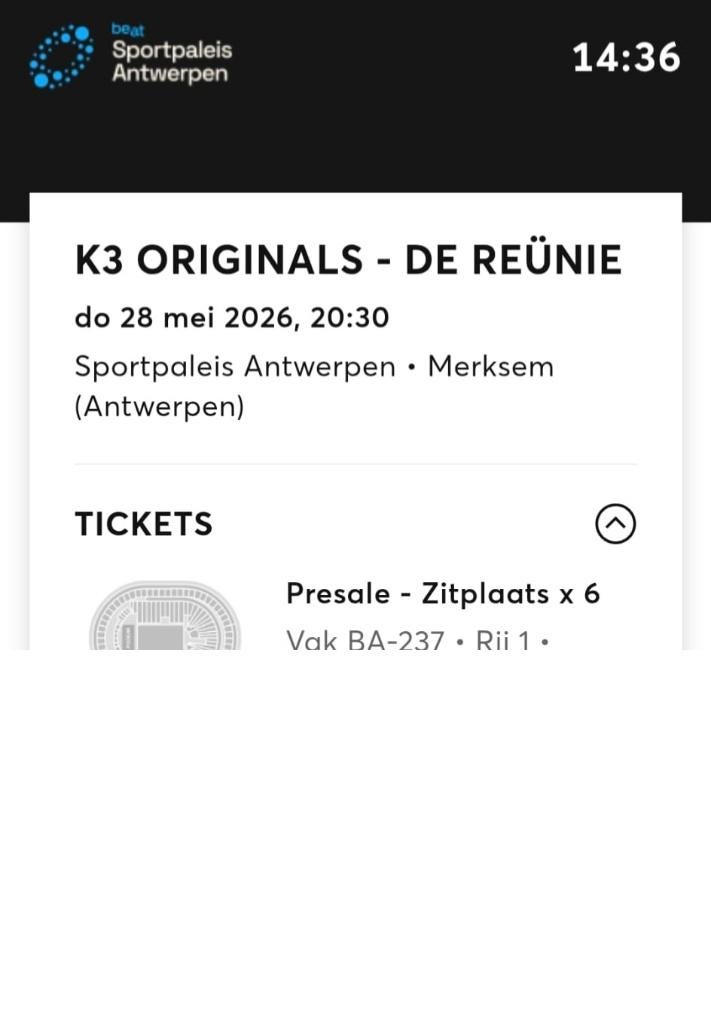The width and height of the screenshot is (711, 1024).
Task: Click the 'Vak BA-237' section info
Action: (365, 640)
